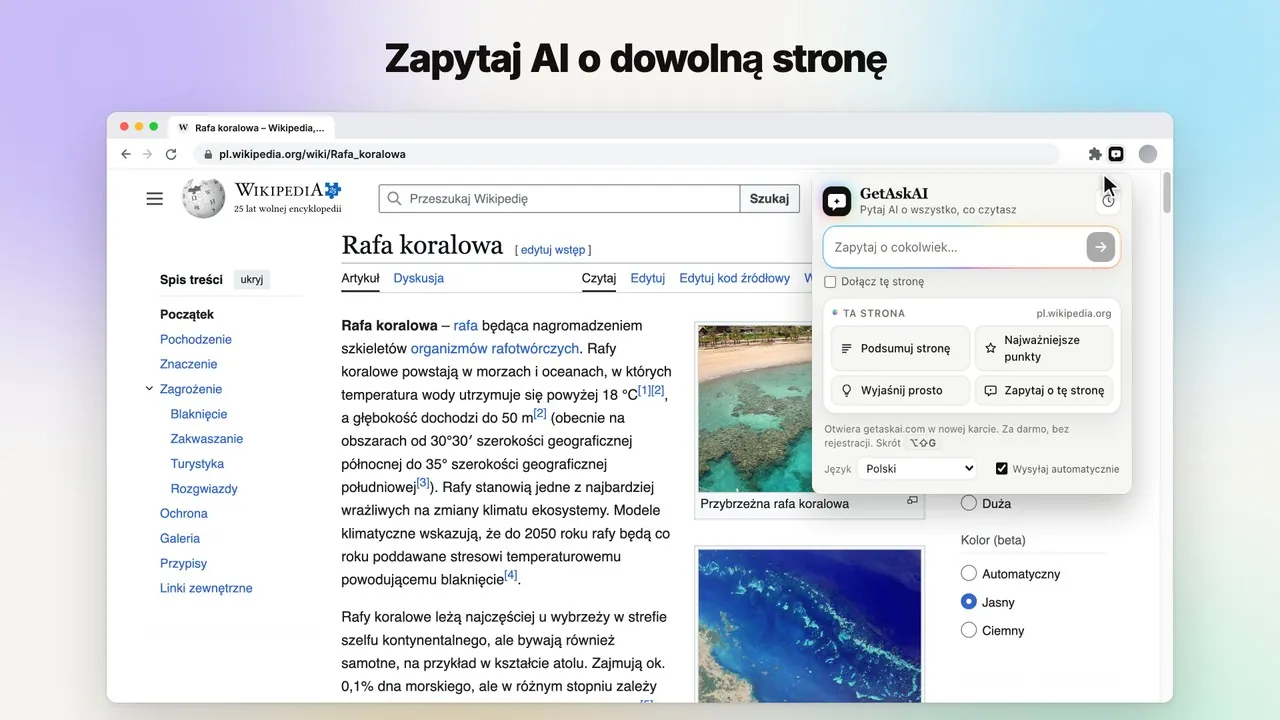Viewport: 1280px width, 720px height.
Task: Click the GetAskAI extension icon in toolbar
Action: pos(1116,154)
